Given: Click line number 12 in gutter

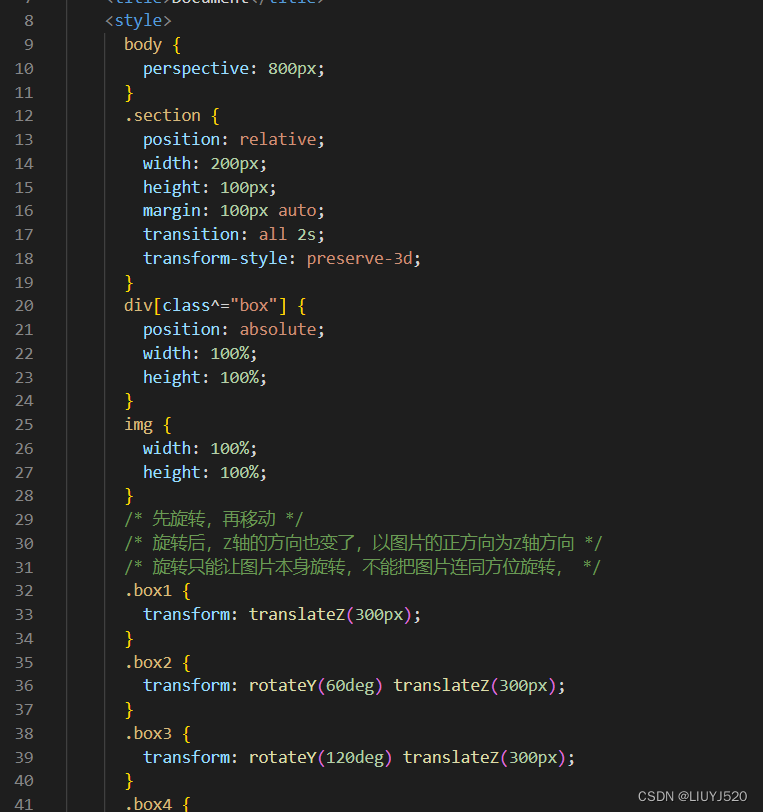Looking at the screenshot, I should pyautogui.click(x=24, y=115).
